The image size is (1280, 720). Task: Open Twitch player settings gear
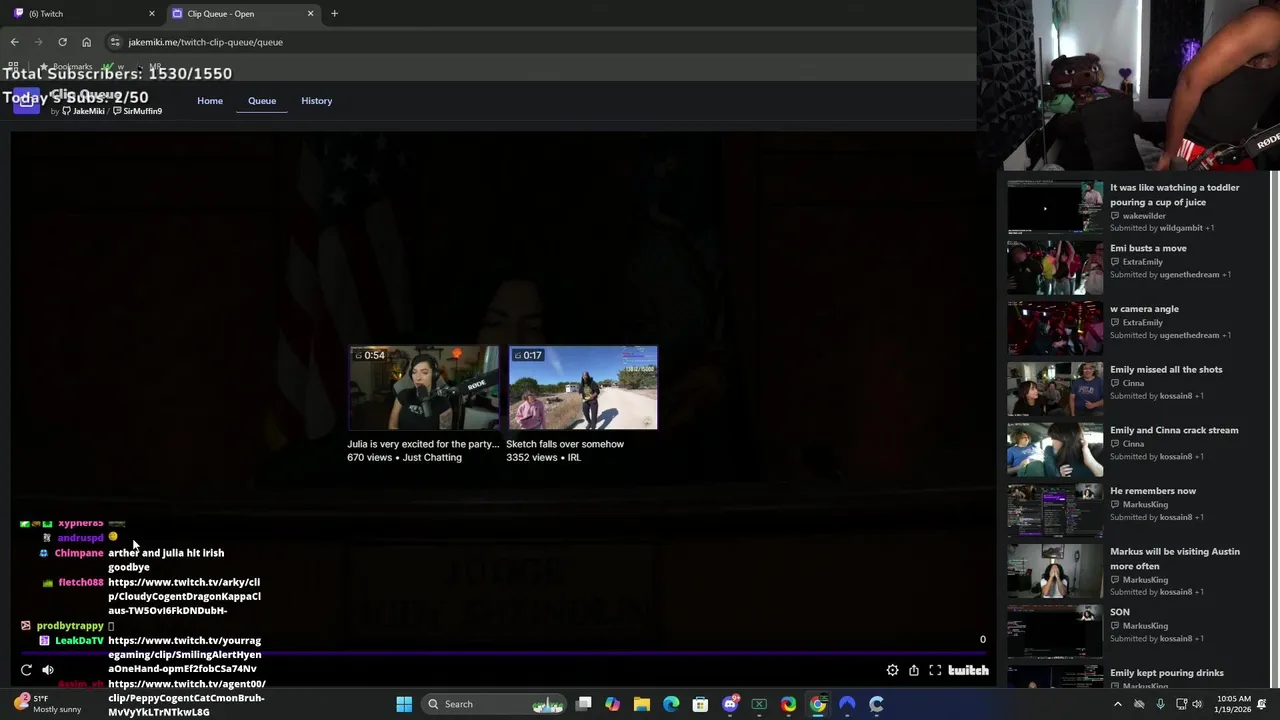[x=892, y=670]
